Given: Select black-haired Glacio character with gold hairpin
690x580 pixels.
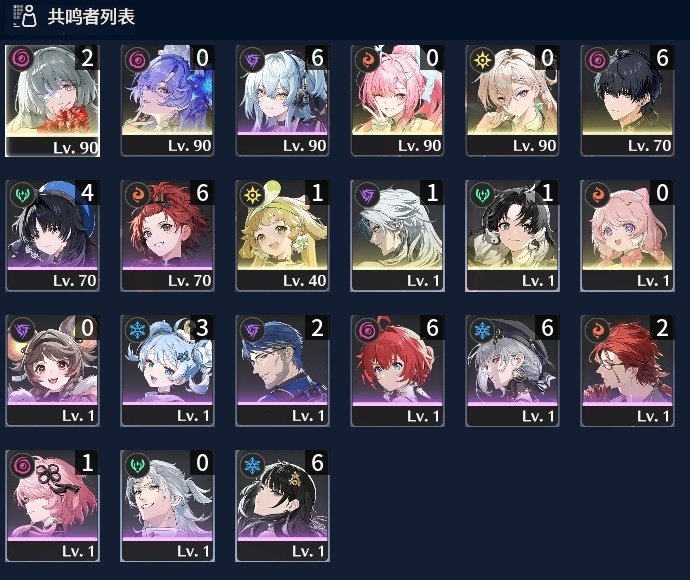Looking at the screenshot, I should [x=283, y=506].
